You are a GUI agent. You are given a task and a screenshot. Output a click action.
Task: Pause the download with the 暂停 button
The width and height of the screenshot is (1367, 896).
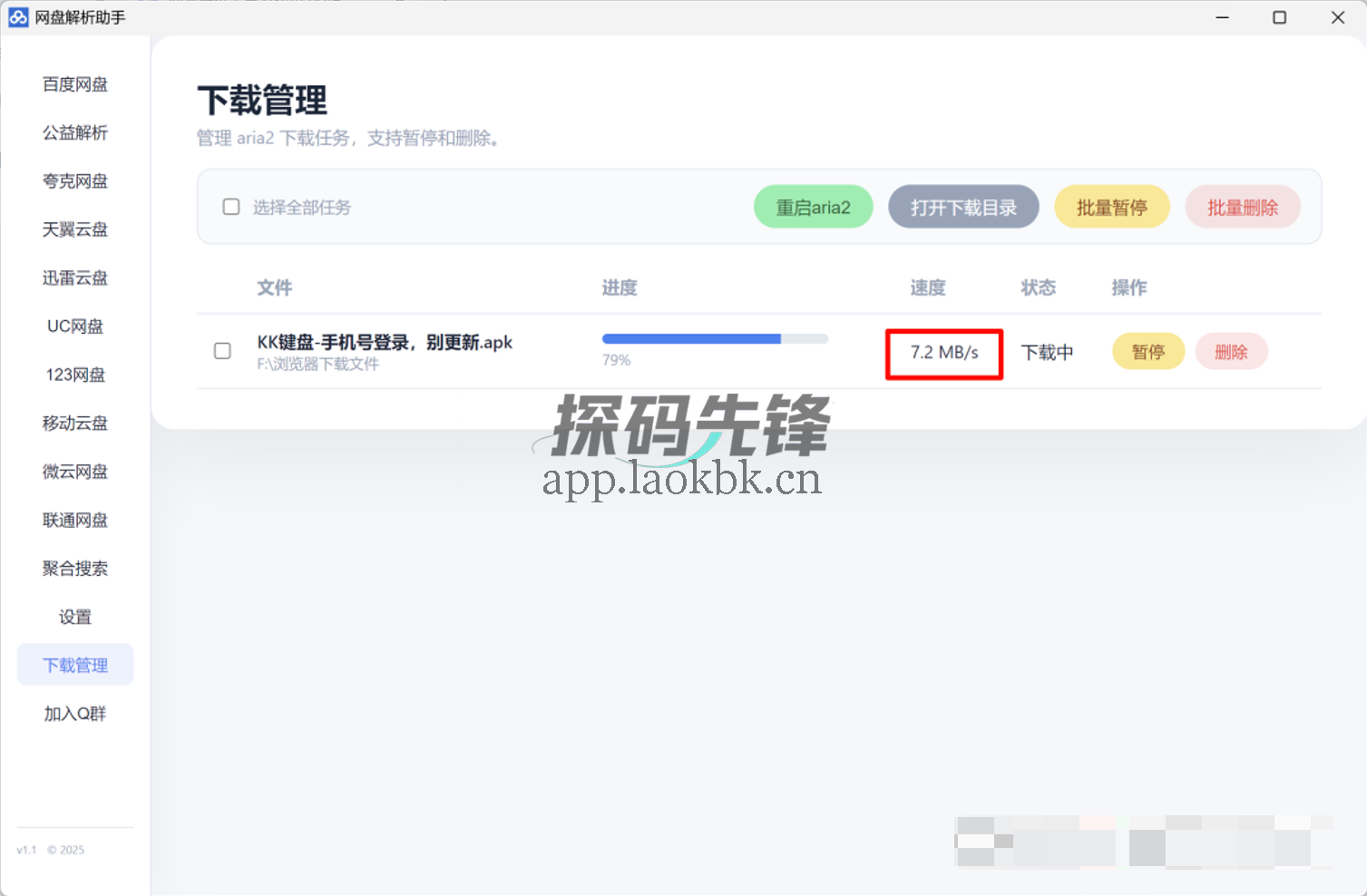1147,351
